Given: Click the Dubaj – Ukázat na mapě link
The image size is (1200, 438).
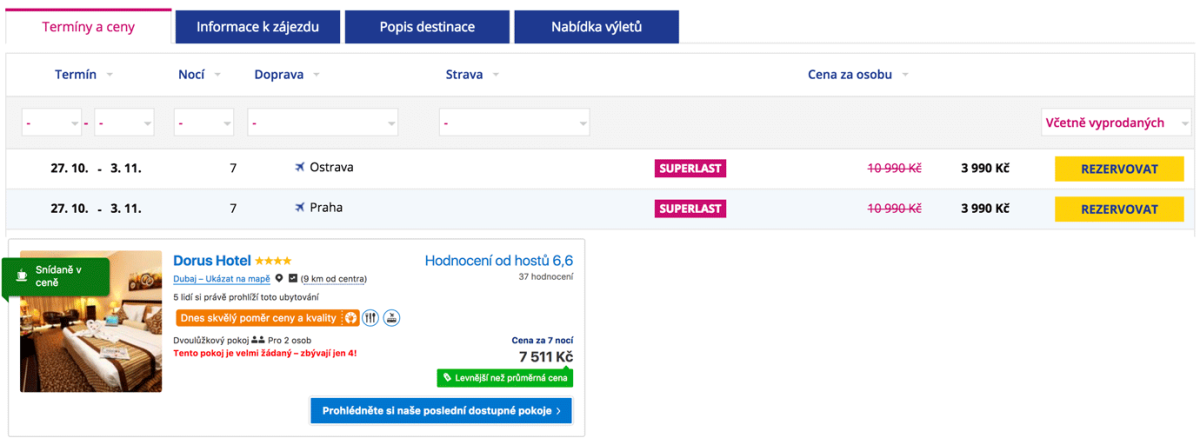Looking at the screenshot, I should 221,279.
